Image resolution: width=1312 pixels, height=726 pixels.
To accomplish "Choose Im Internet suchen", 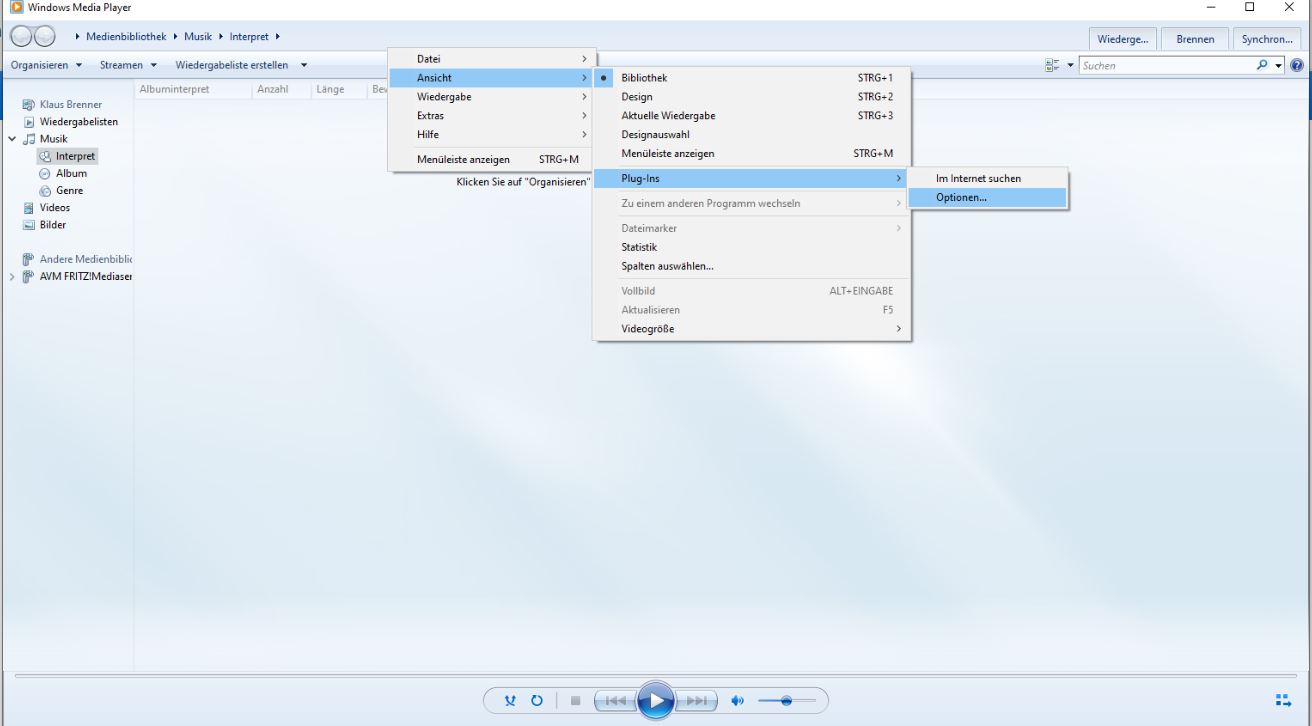I will (x=988, y=179).
